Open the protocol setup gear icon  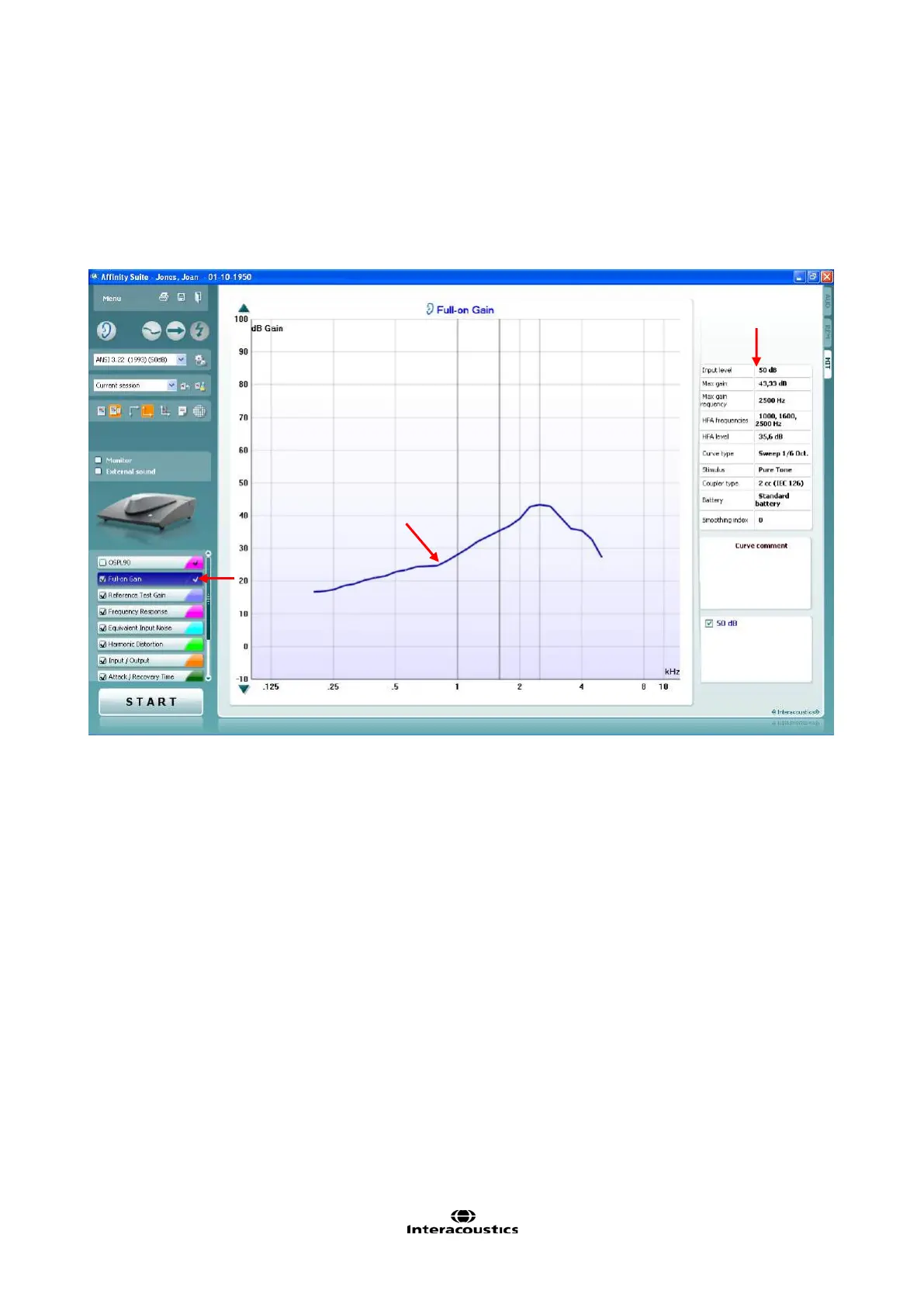click(x=200, y=360)
